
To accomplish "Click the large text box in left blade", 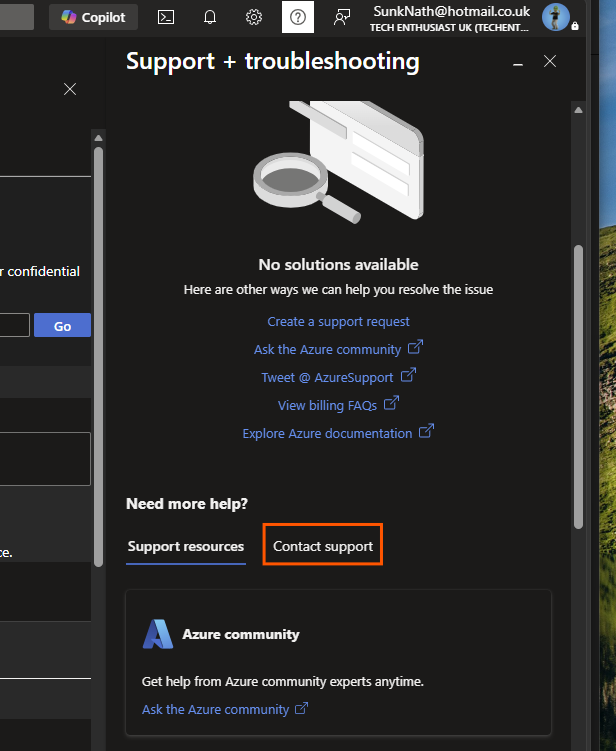I will click(45, 459).
